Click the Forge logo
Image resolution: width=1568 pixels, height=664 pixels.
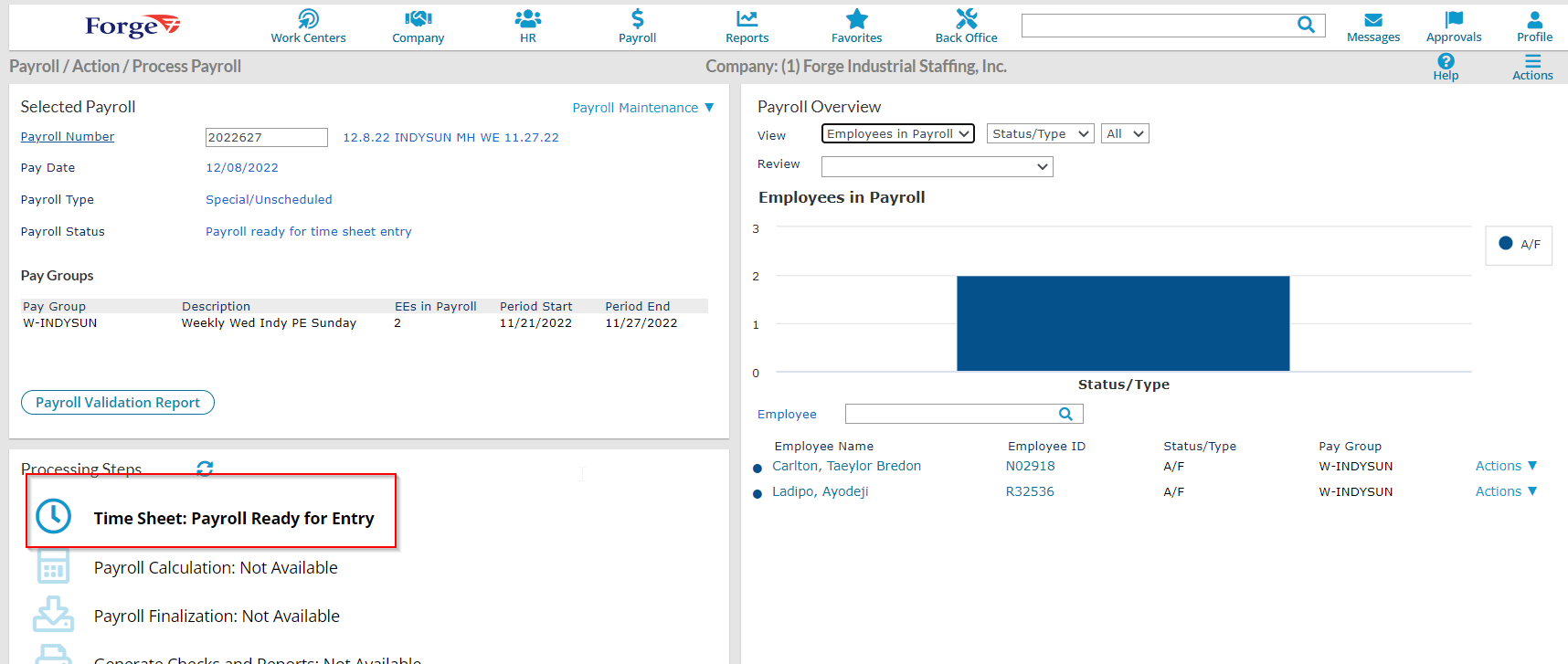(132, 26)
